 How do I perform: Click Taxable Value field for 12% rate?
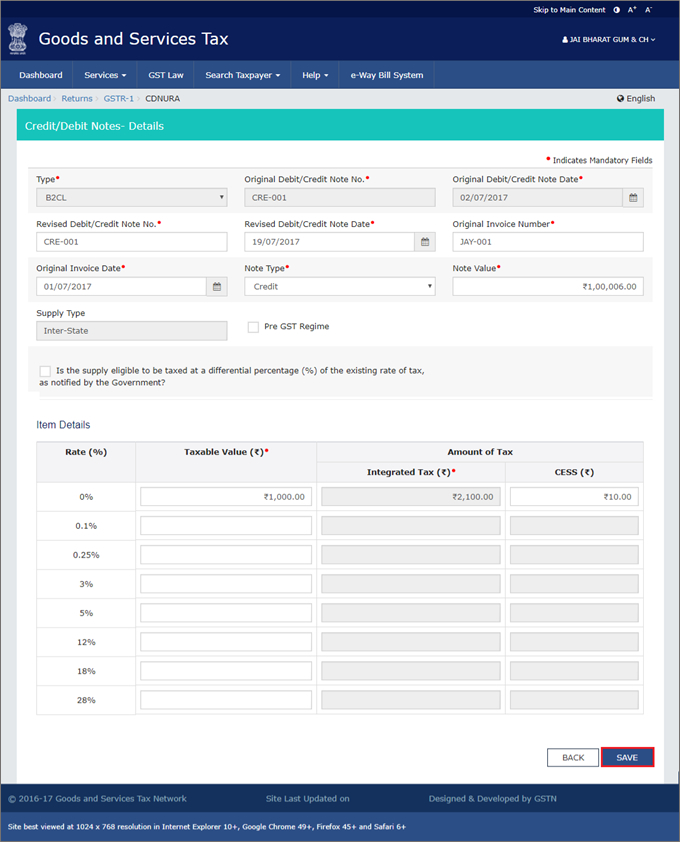(x=226, y=642)
